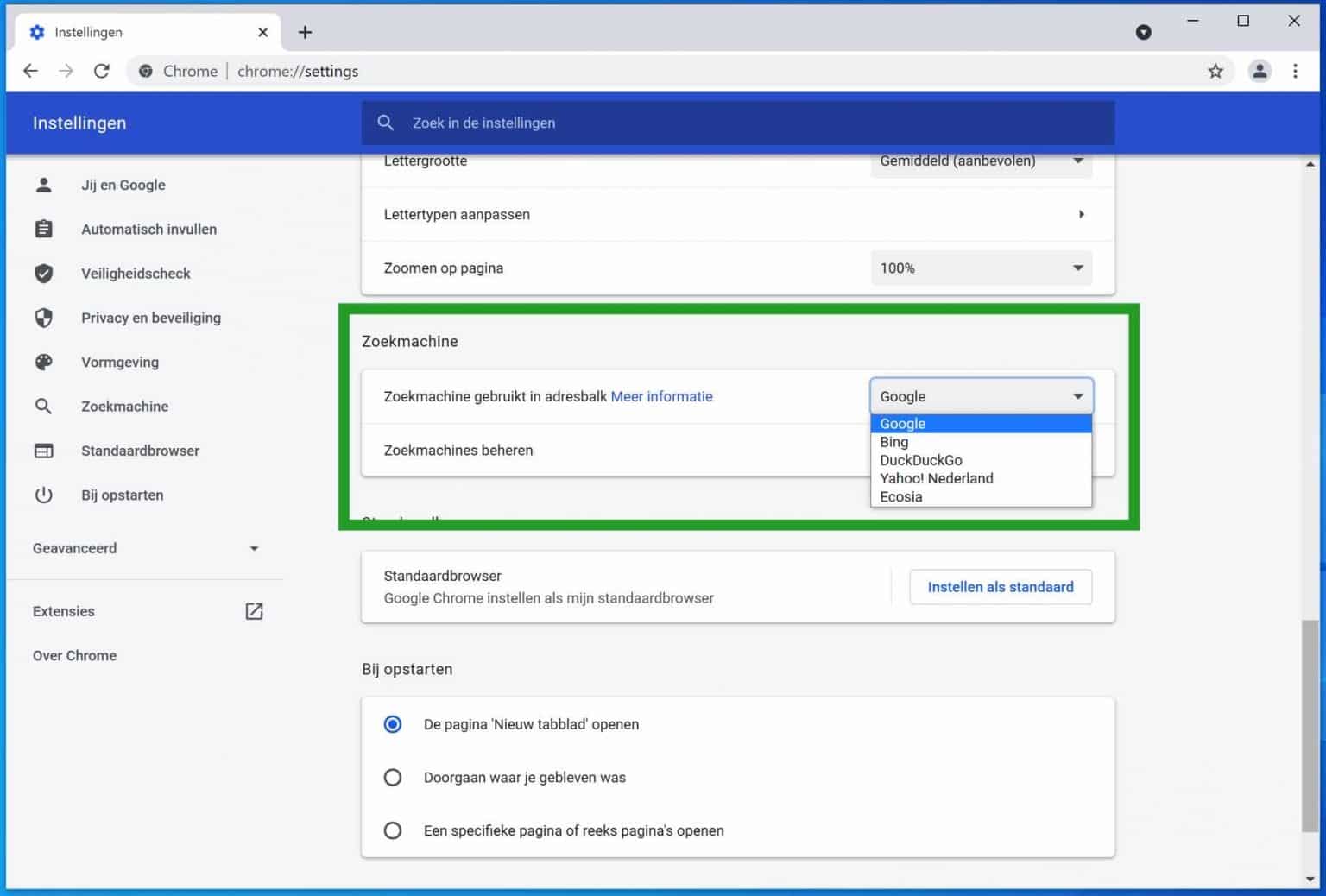Viewport: 1326px width, 896px height.
Task: Pick Ecosia from the dropdown list
Action: click(x=982, y=497)
